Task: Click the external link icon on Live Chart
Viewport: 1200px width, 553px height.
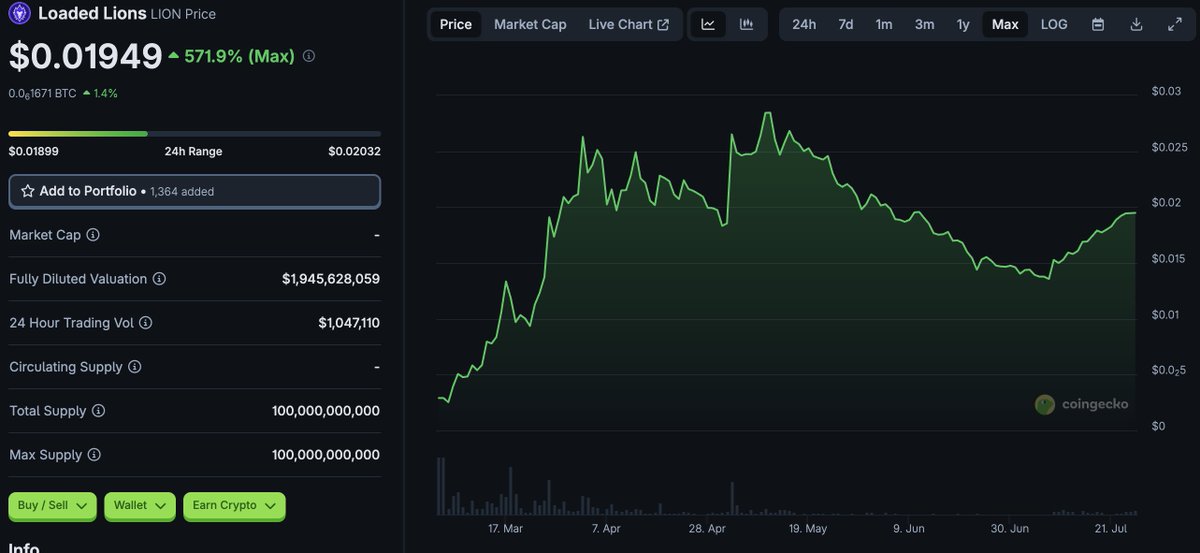Action: point(663,25)
